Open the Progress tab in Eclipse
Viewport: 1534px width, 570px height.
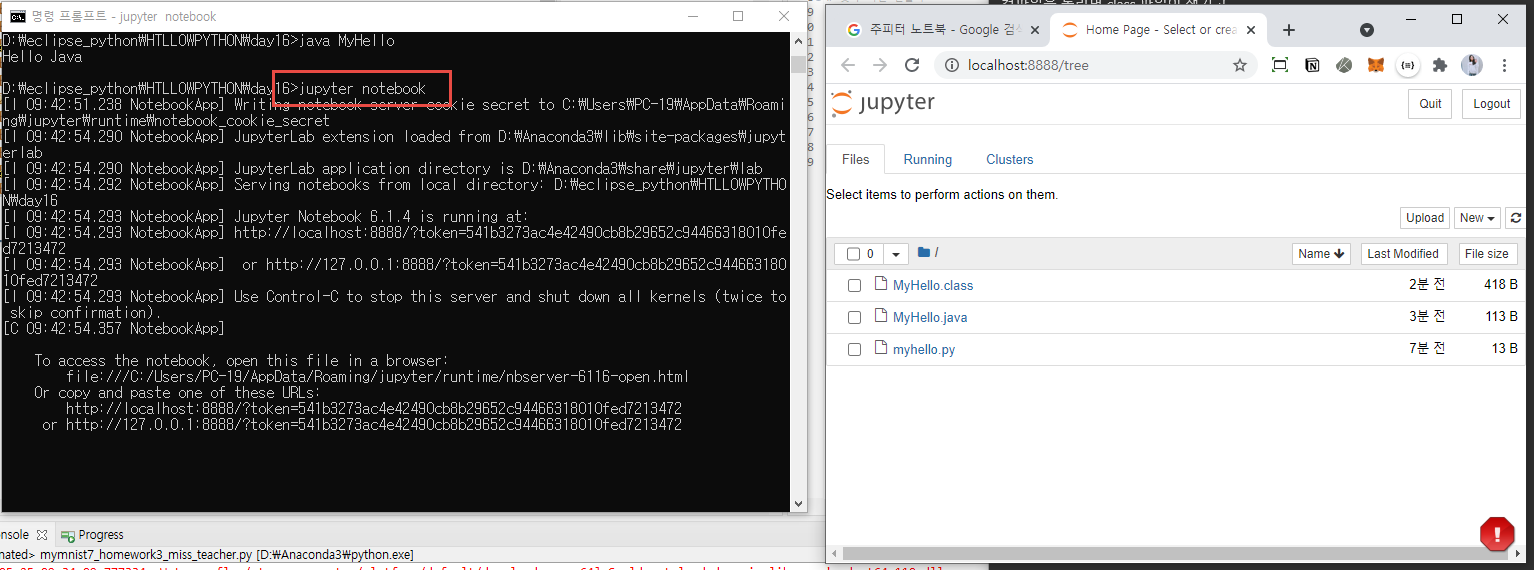click(92, 535)
